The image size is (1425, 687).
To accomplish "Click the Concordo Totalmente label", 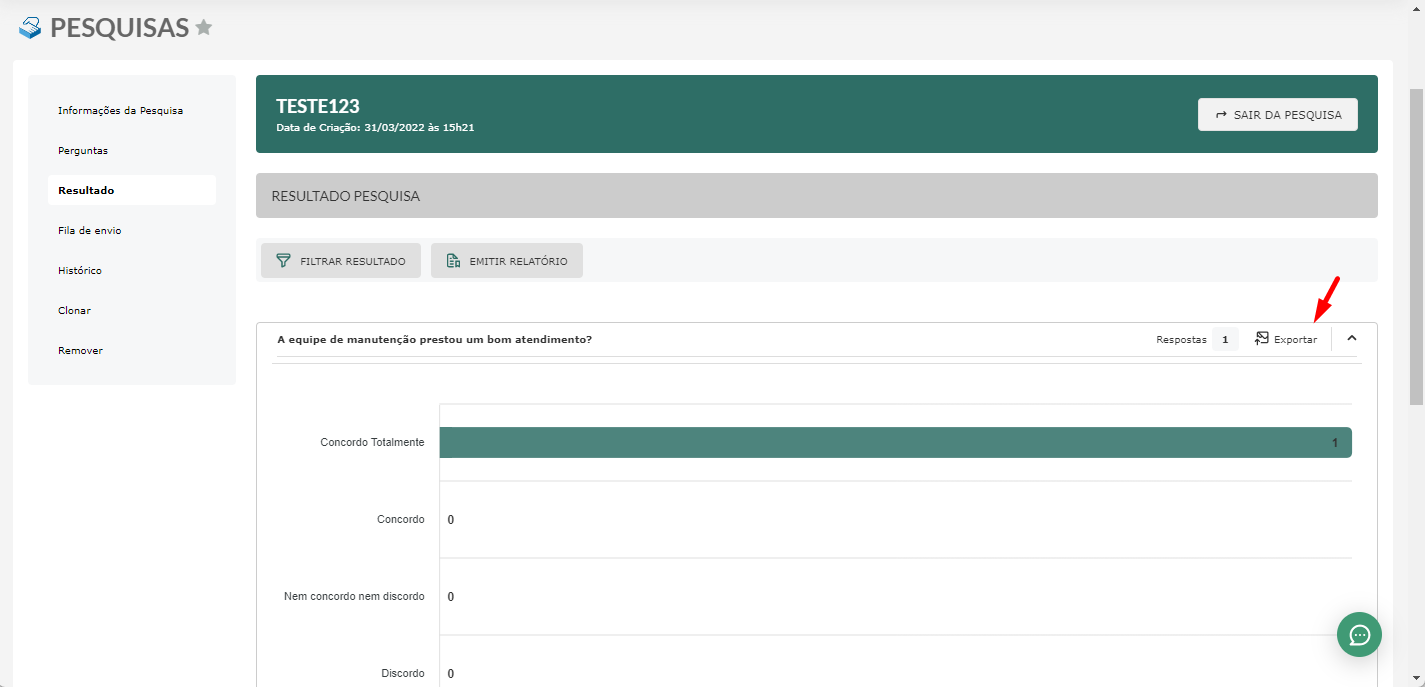I will point(372,442).
